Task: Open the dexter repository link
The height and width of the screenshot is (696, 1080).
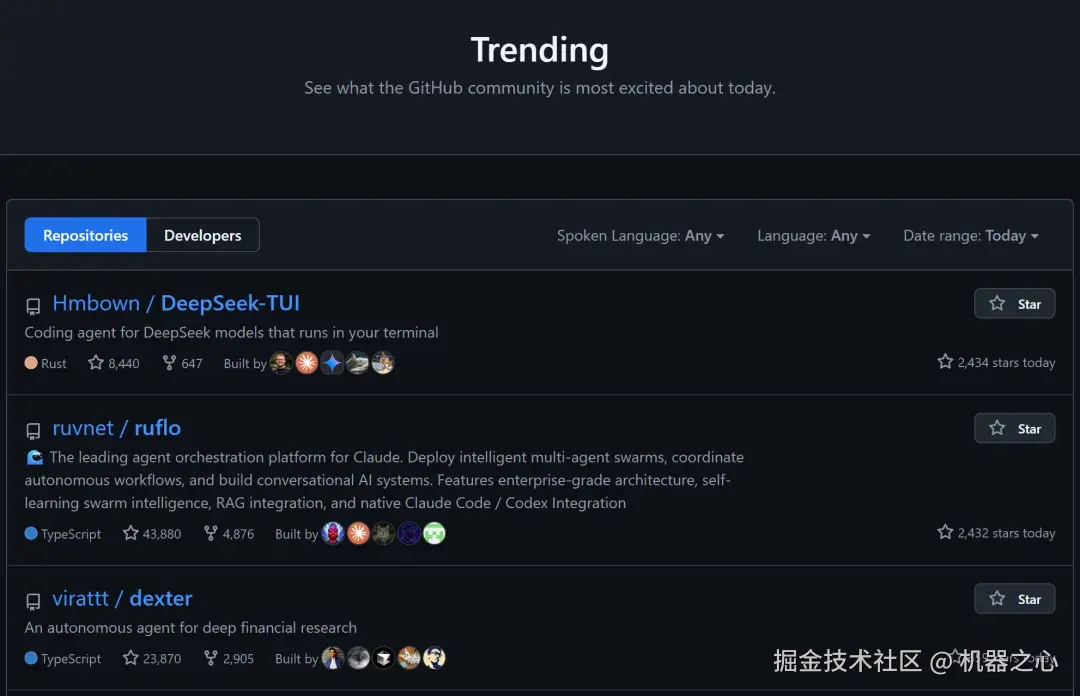Action: [x=160, y=598]
